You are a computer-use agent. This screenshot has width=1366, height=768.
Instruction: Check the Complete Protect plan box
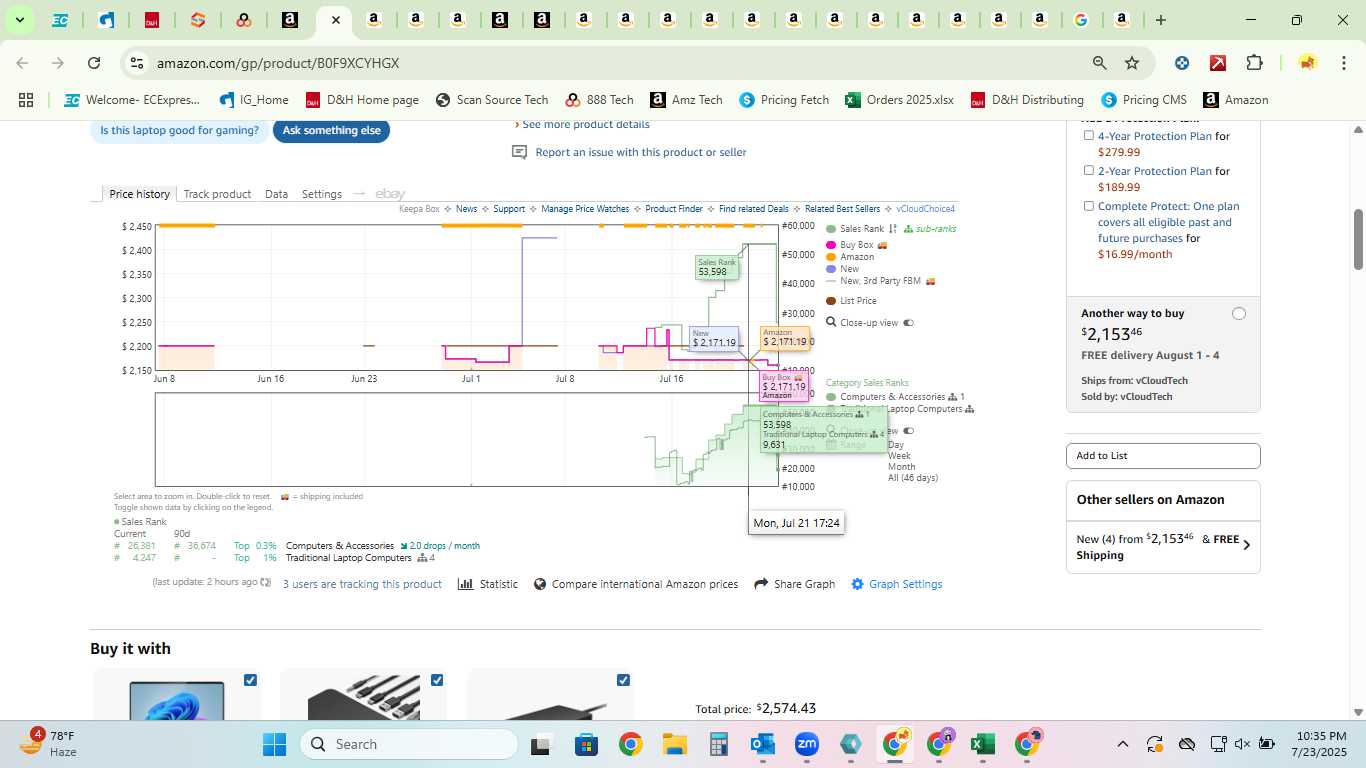click(1089, 206)
